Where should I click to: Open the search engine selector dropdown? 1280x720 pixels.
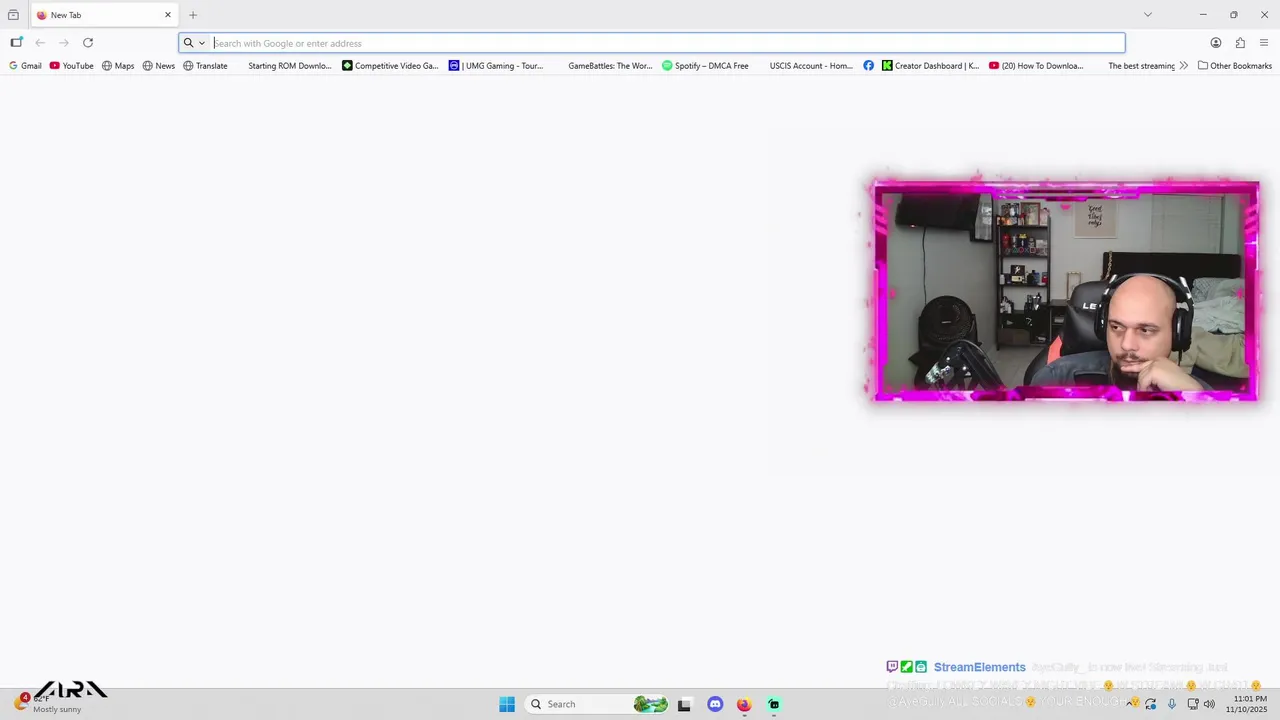(194, 43)
